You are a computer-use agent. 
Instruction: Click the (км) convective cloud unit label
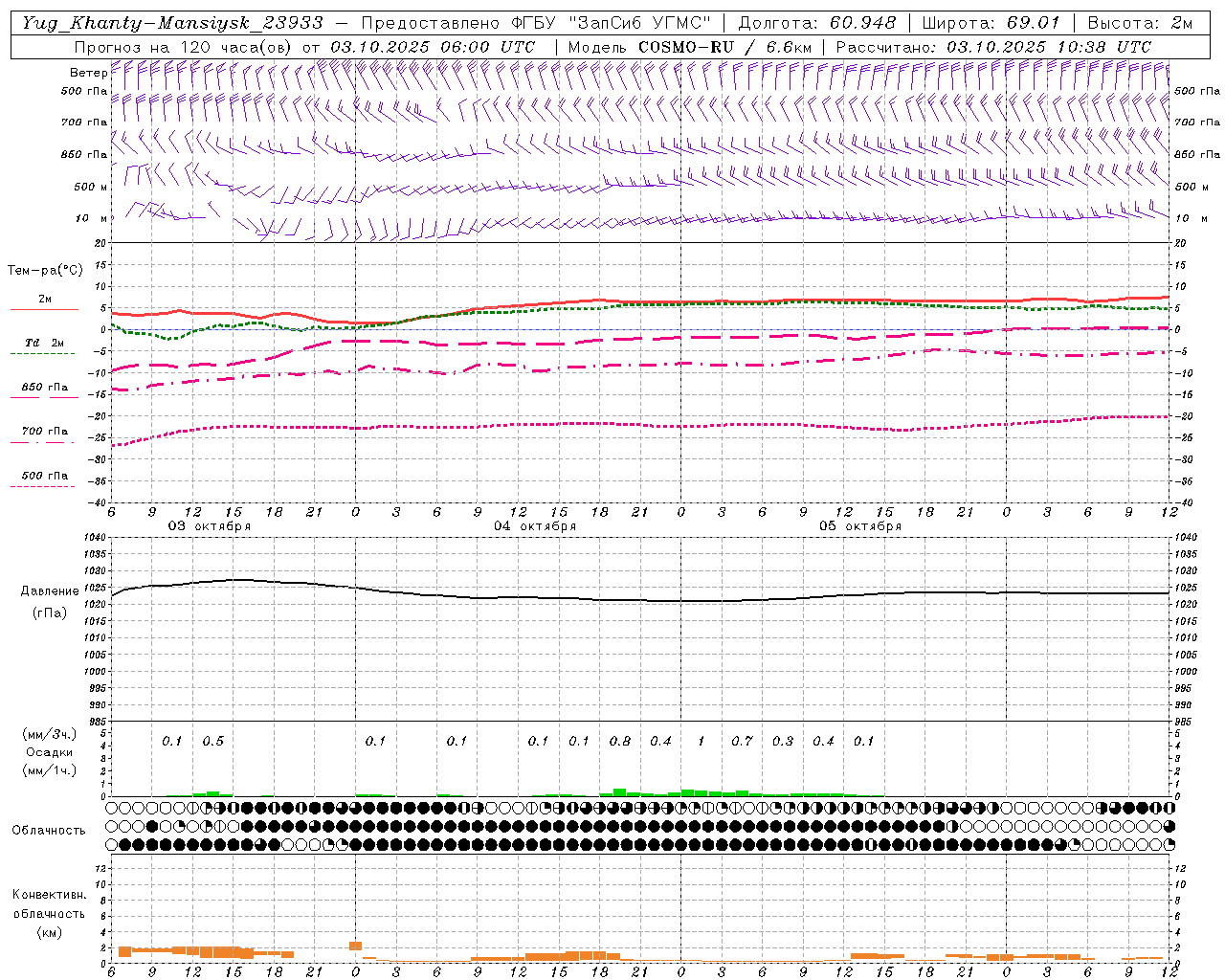click(x=49, y=932)
